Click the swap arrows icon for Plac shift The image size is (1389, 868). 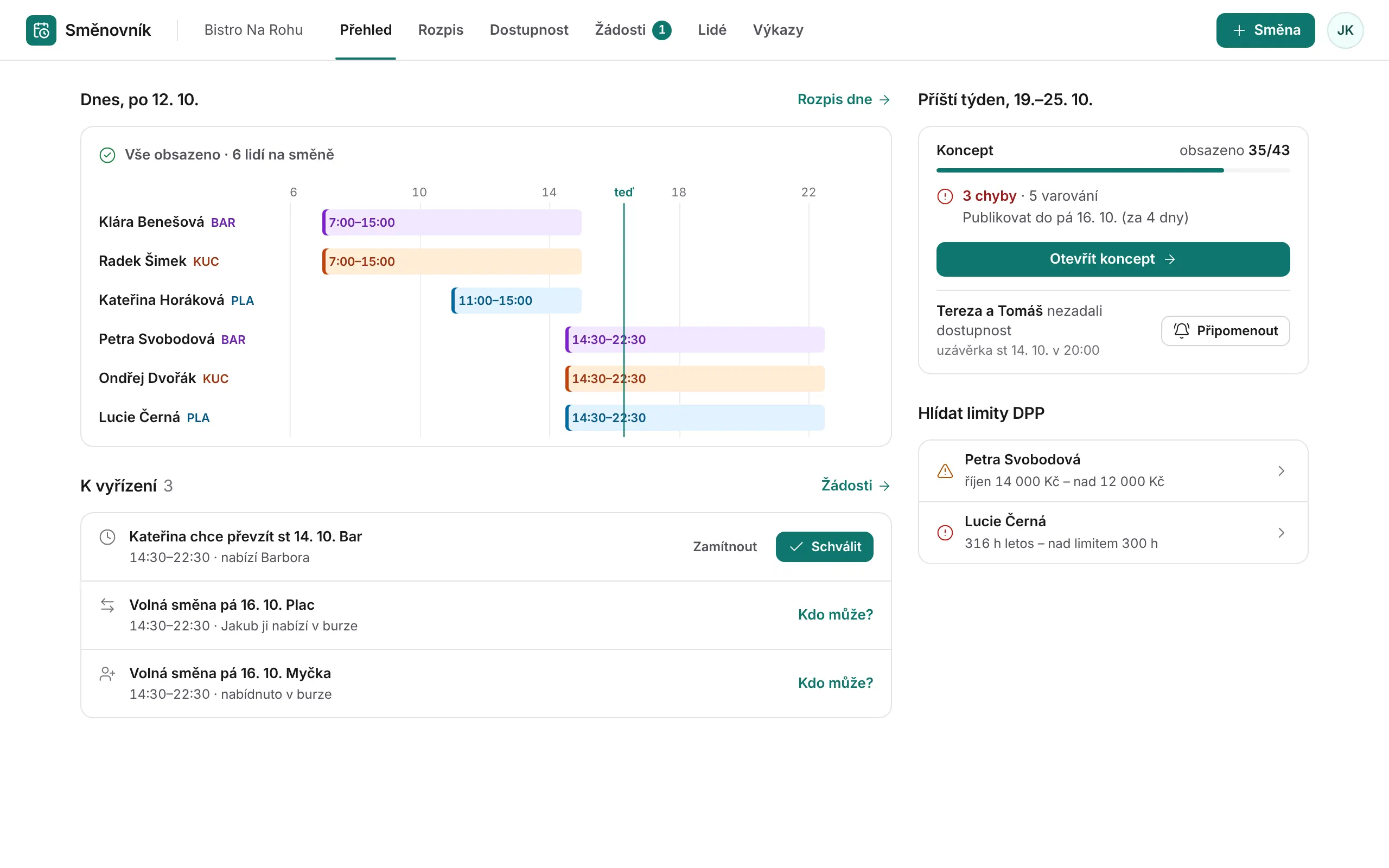pos(107,605)
